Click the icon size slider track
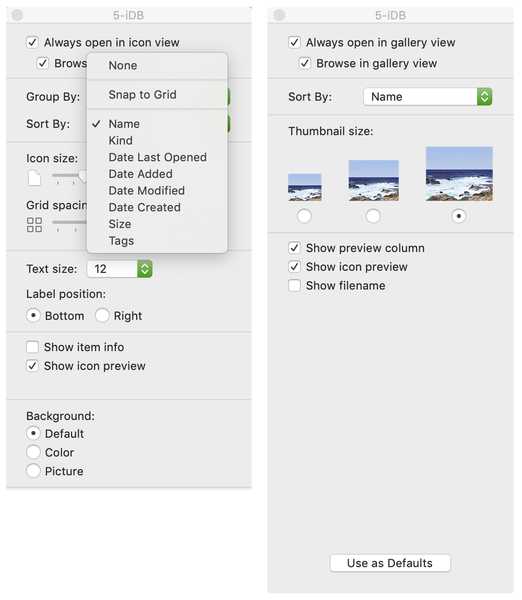The height and width of the screenshot is (600, 522). click(69, 175)
